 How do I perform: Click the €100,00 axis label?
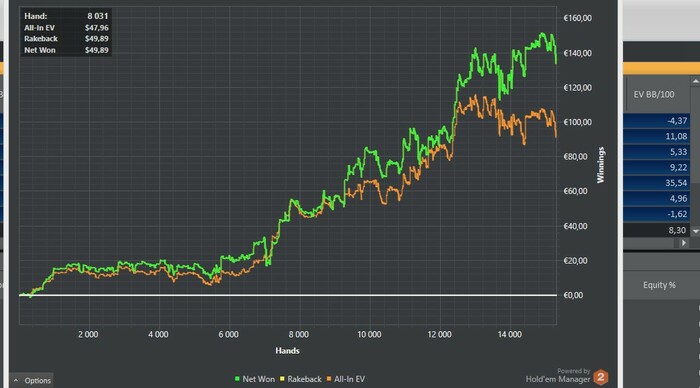pyautogui.click(x=578, y=122)
